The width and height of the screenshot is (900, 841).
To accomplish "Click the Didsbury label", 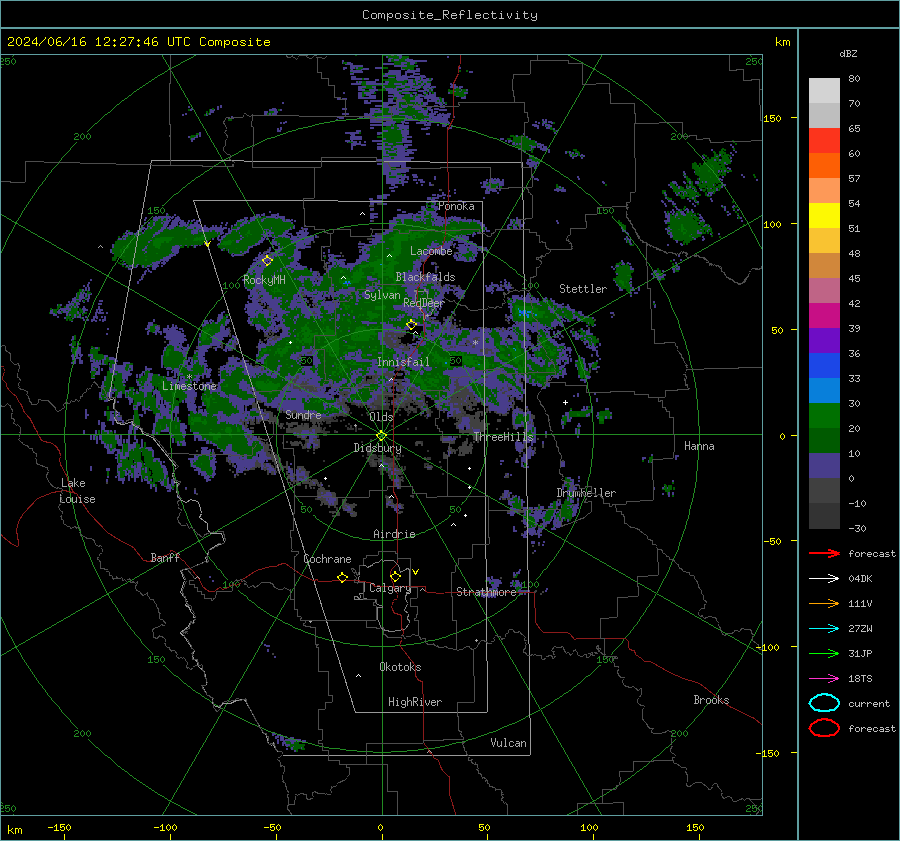I will point(377,448).
